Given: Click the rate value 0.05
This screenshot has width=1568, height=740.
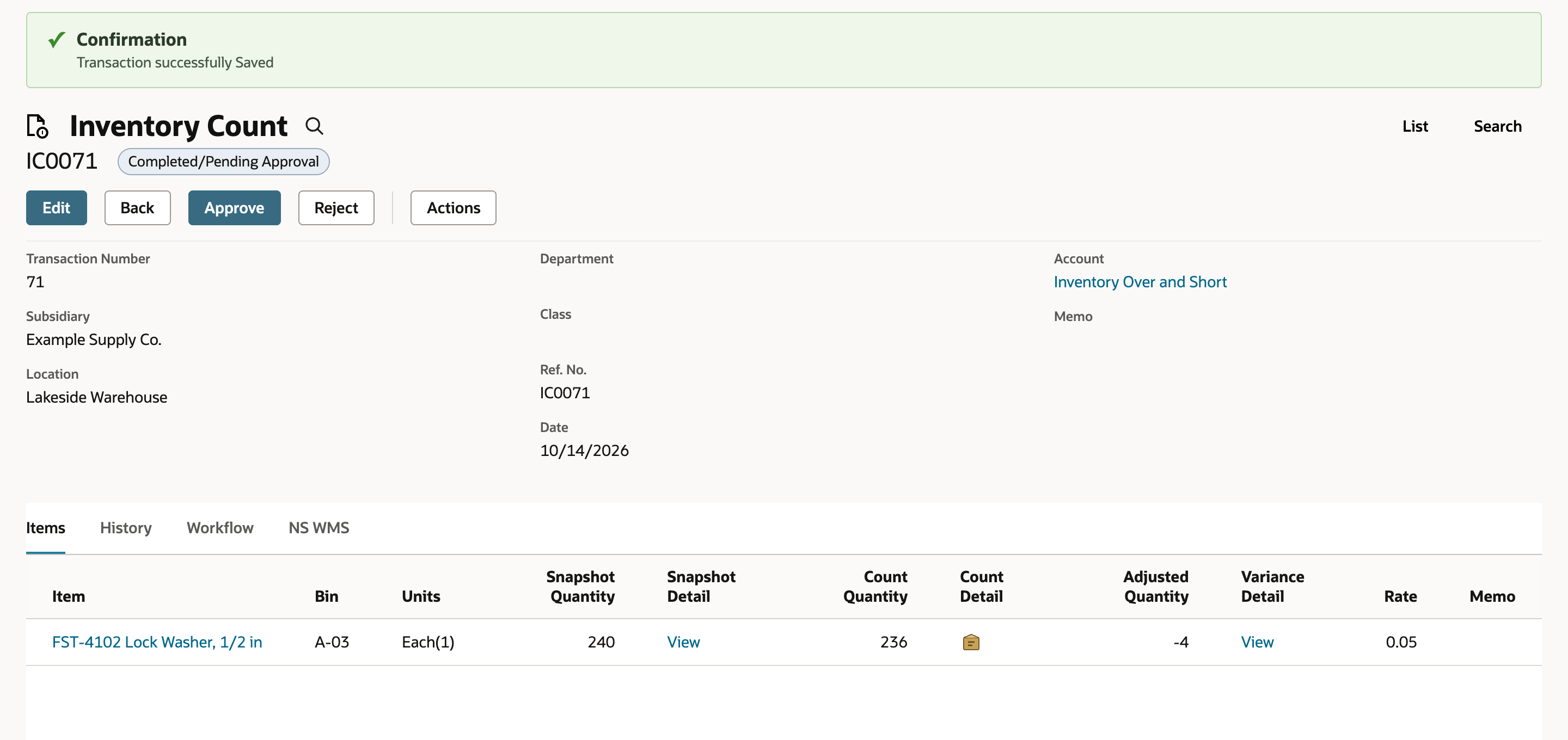Looking at the screenshot, I should [x=1401, y=642].
